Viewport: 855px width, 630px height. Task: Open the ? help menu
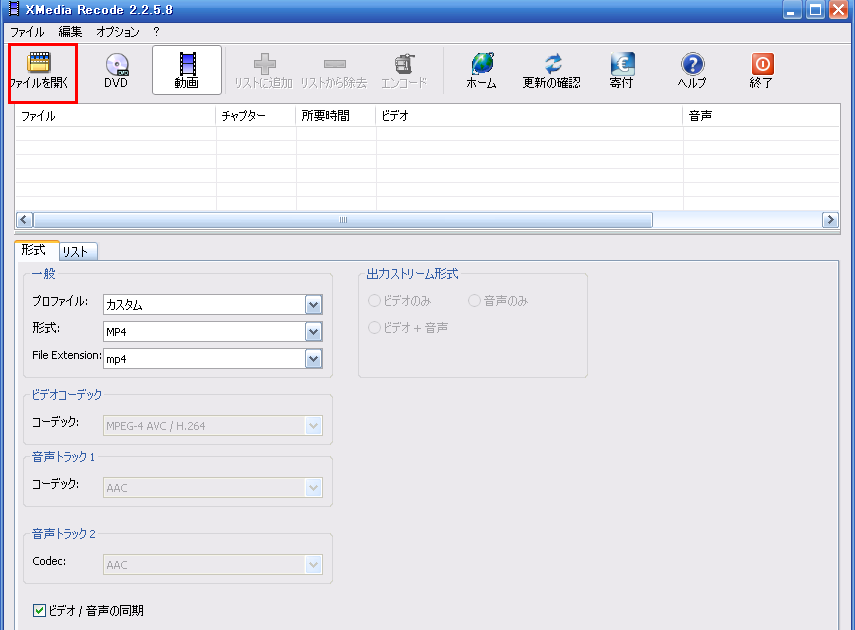[x=156, y=32]
